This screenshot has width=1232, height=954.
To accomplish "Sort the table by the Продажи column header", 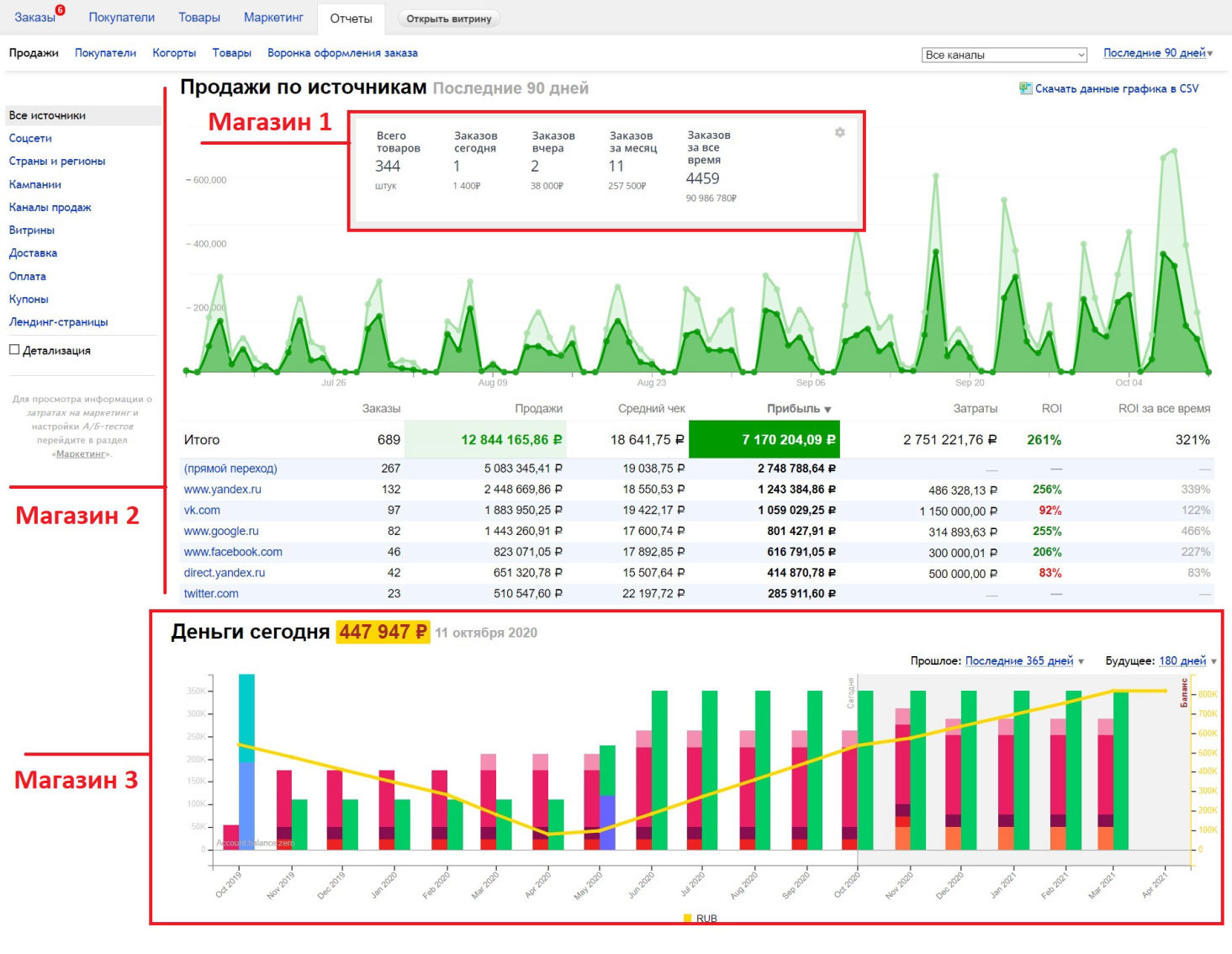I will click(x=538, y=409).
